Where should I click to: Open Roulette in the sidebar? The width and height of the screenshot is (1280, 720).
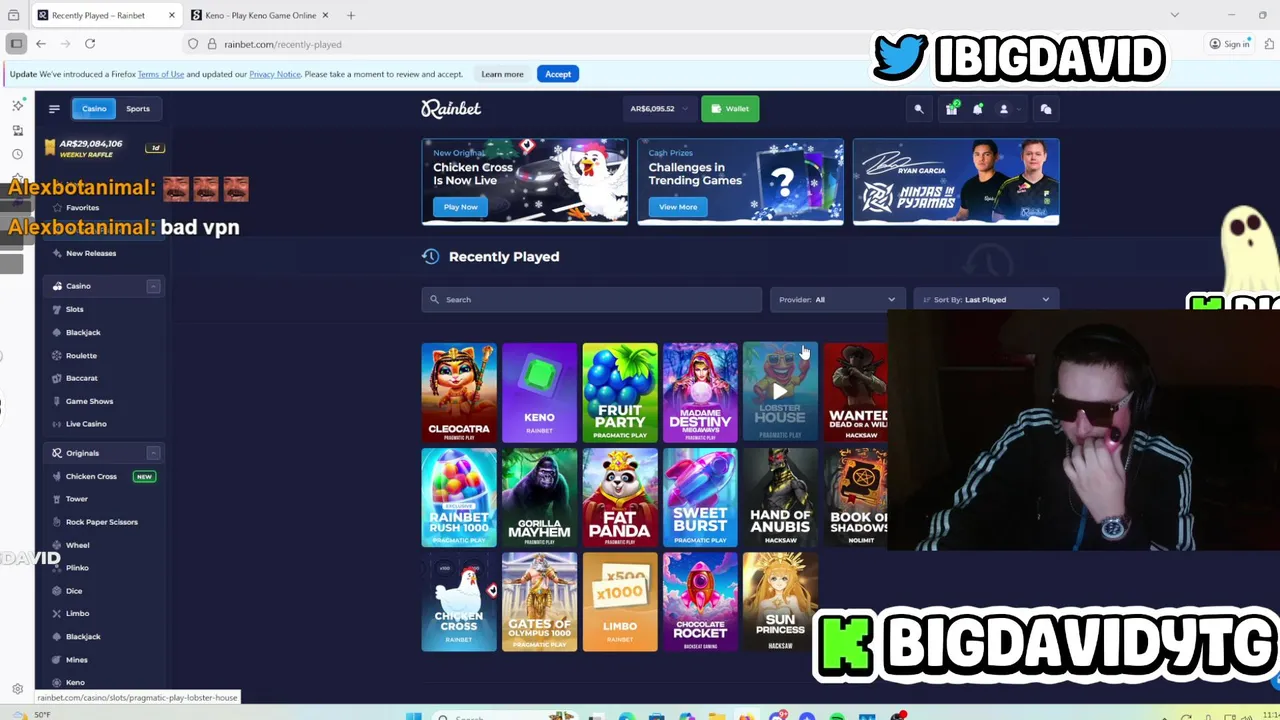click(x=81, y=355)
